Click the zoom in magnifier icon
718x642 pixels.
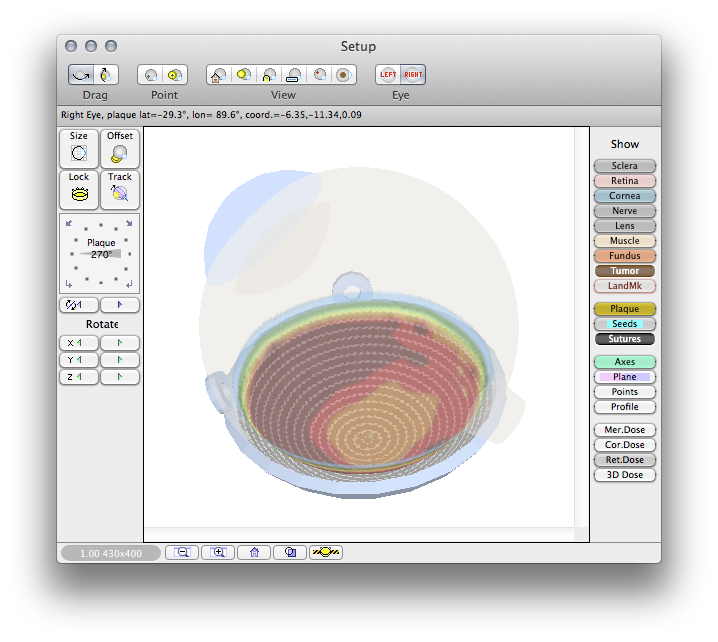click(x=218, y=552)
